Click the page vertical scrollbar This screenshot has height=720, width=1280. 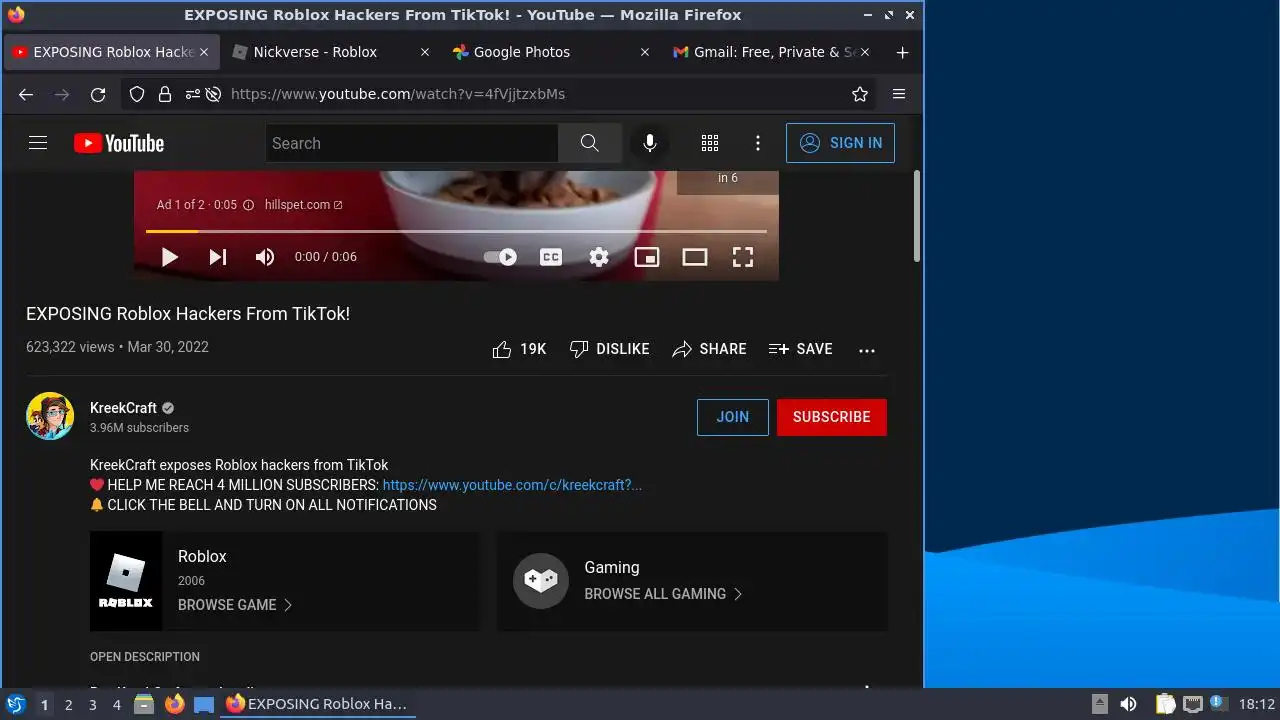coord(917,216)
